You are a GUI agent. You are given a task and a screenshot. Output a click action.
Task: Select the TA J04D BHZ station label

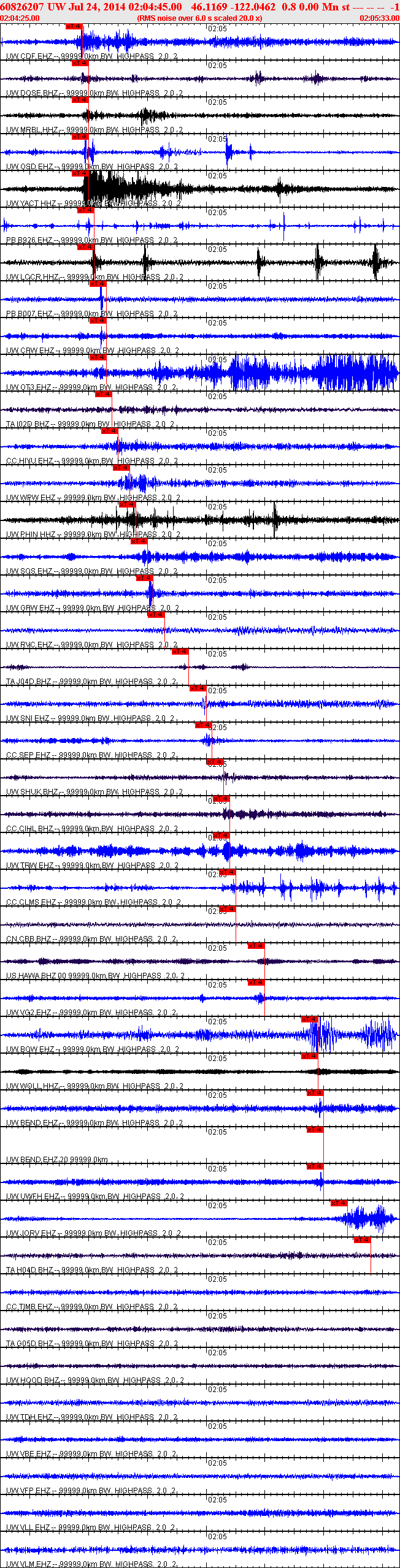tap(91, 682)
